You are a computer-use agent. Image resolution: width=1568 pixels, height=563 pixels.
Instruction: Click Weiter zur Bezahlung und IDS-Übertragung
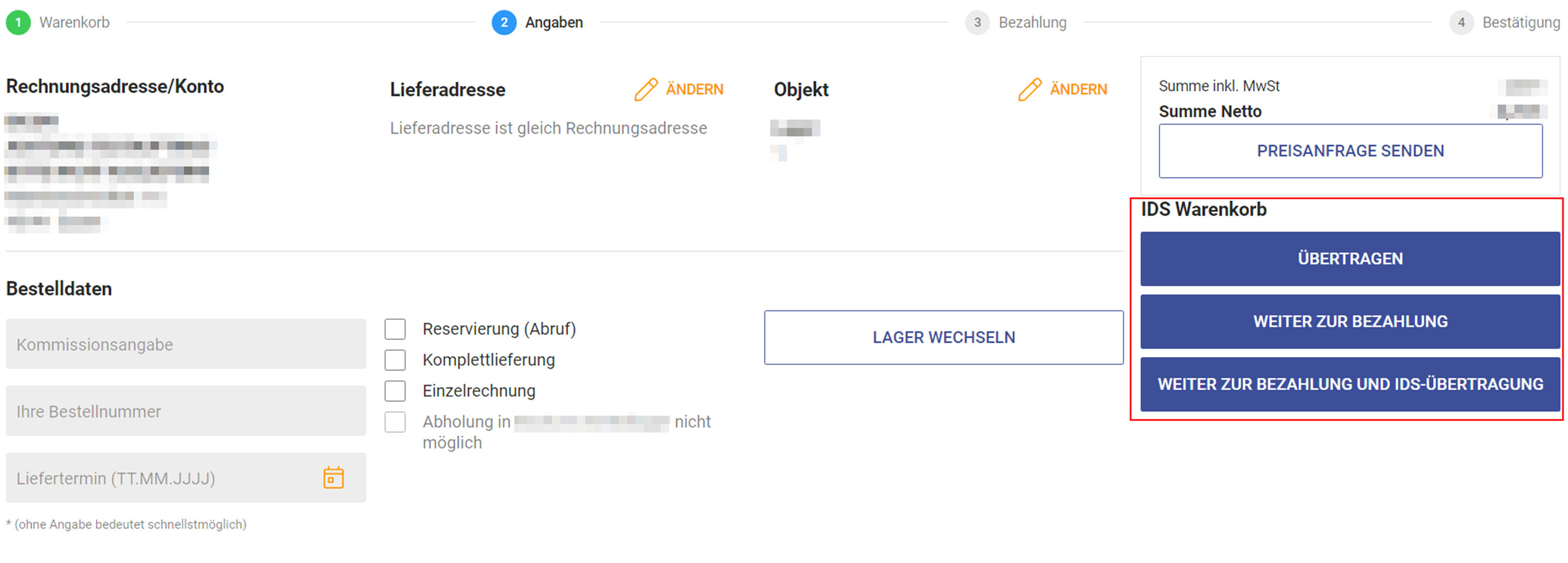[x=1350, y=384]
